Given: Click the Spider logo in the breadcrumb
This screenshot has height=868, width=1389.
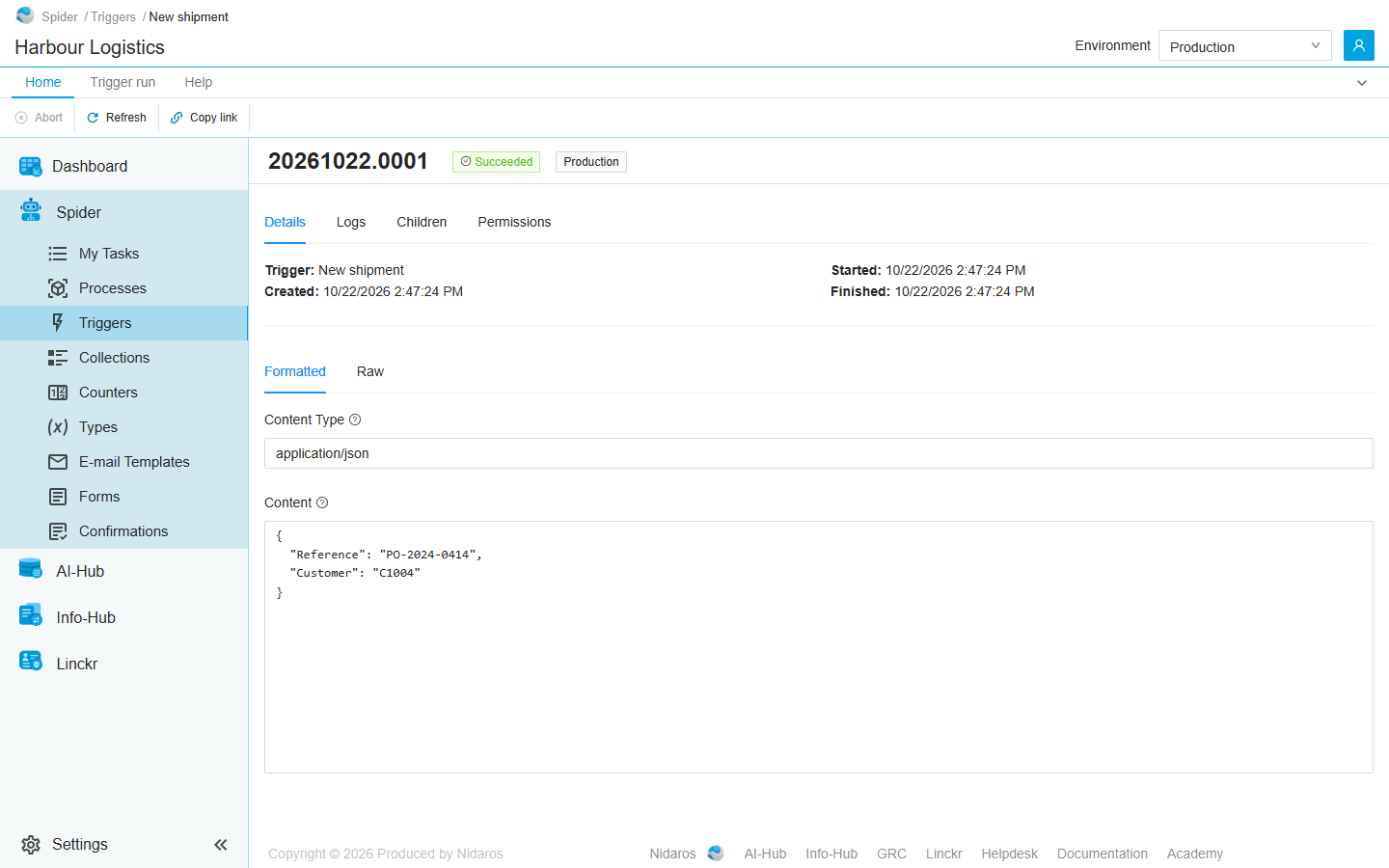Looking at the screenshot, I should click(25, 15).
